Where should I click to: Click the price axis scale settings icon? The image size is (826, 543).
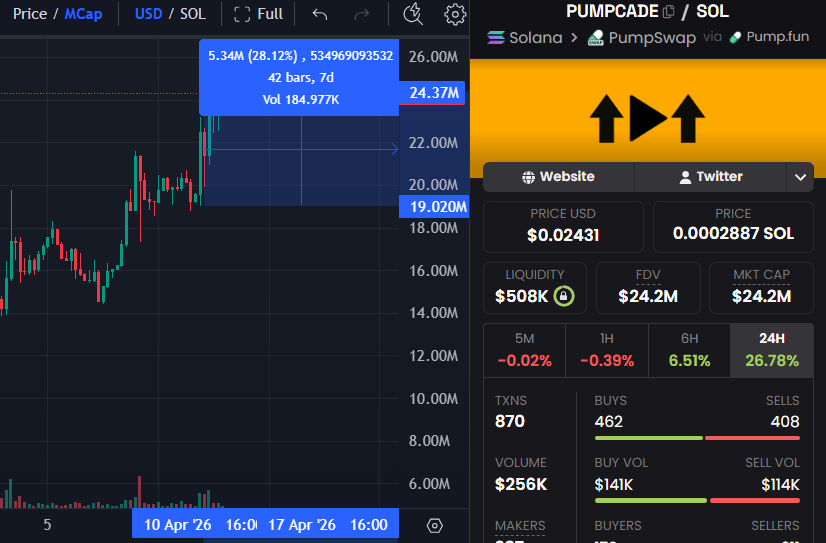(x=435, y=525)
